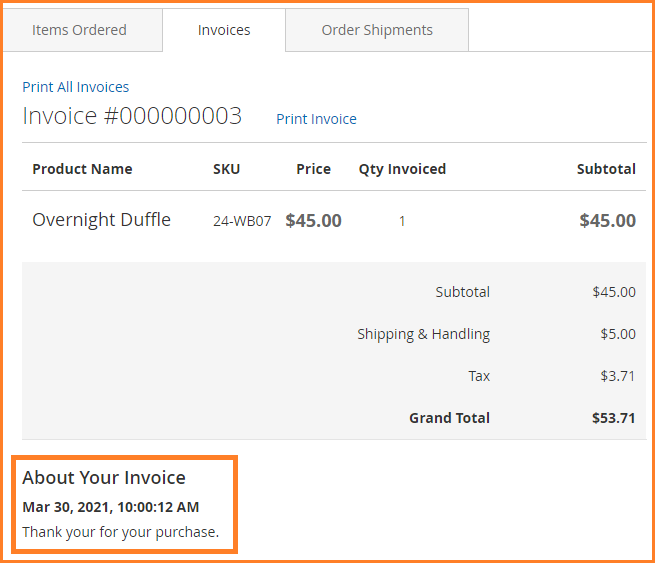Click the Tax label in totals
The height and width of the screenshot is (564, 655).
(x=479, y=376)
